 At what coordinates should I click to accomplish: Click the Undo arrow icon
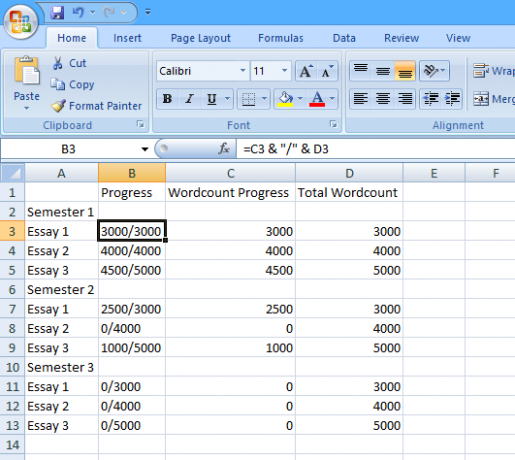[x=78, y=13]
